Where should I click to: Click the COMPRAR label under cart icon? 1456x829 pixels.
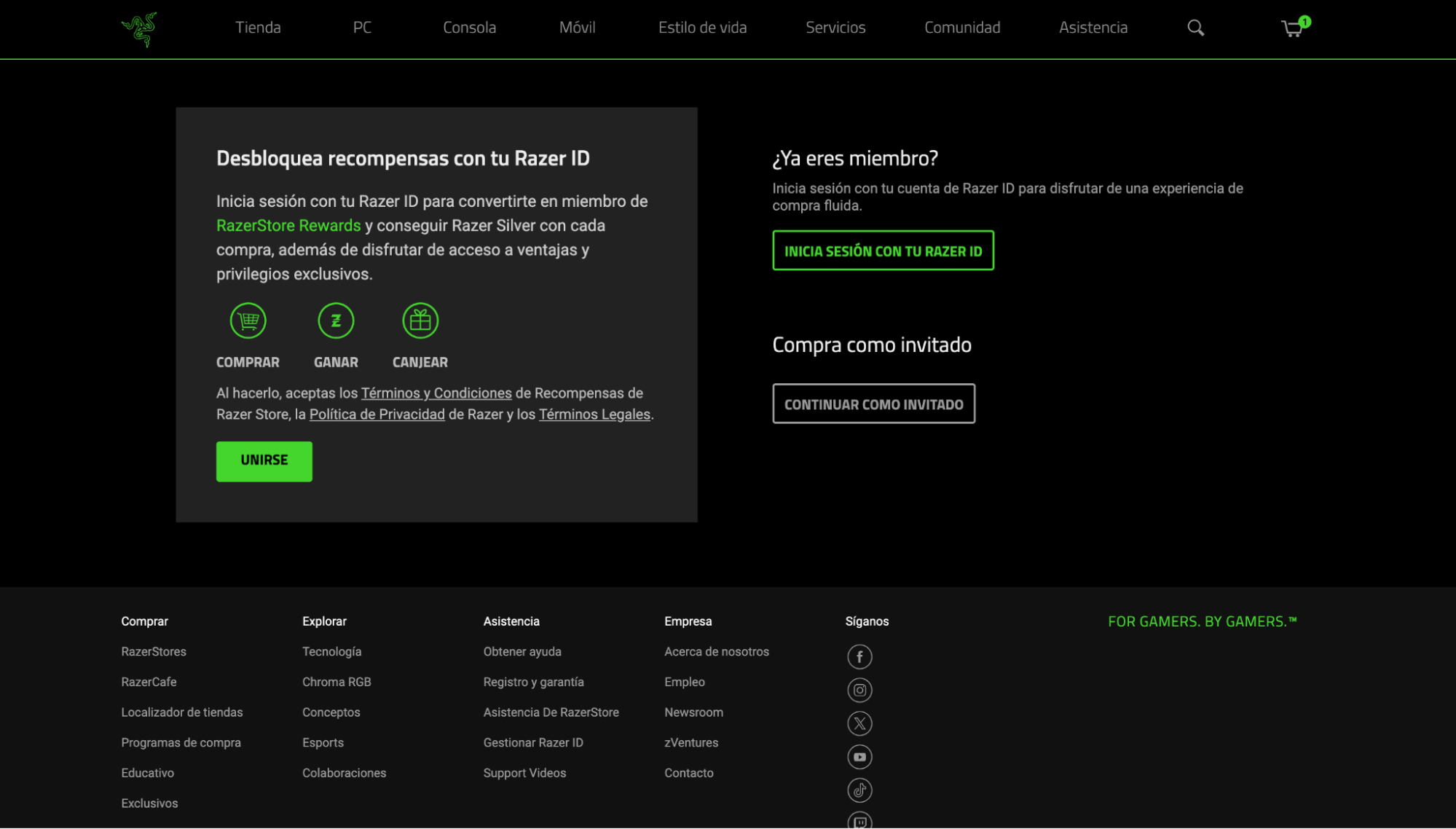pos(248,363)
